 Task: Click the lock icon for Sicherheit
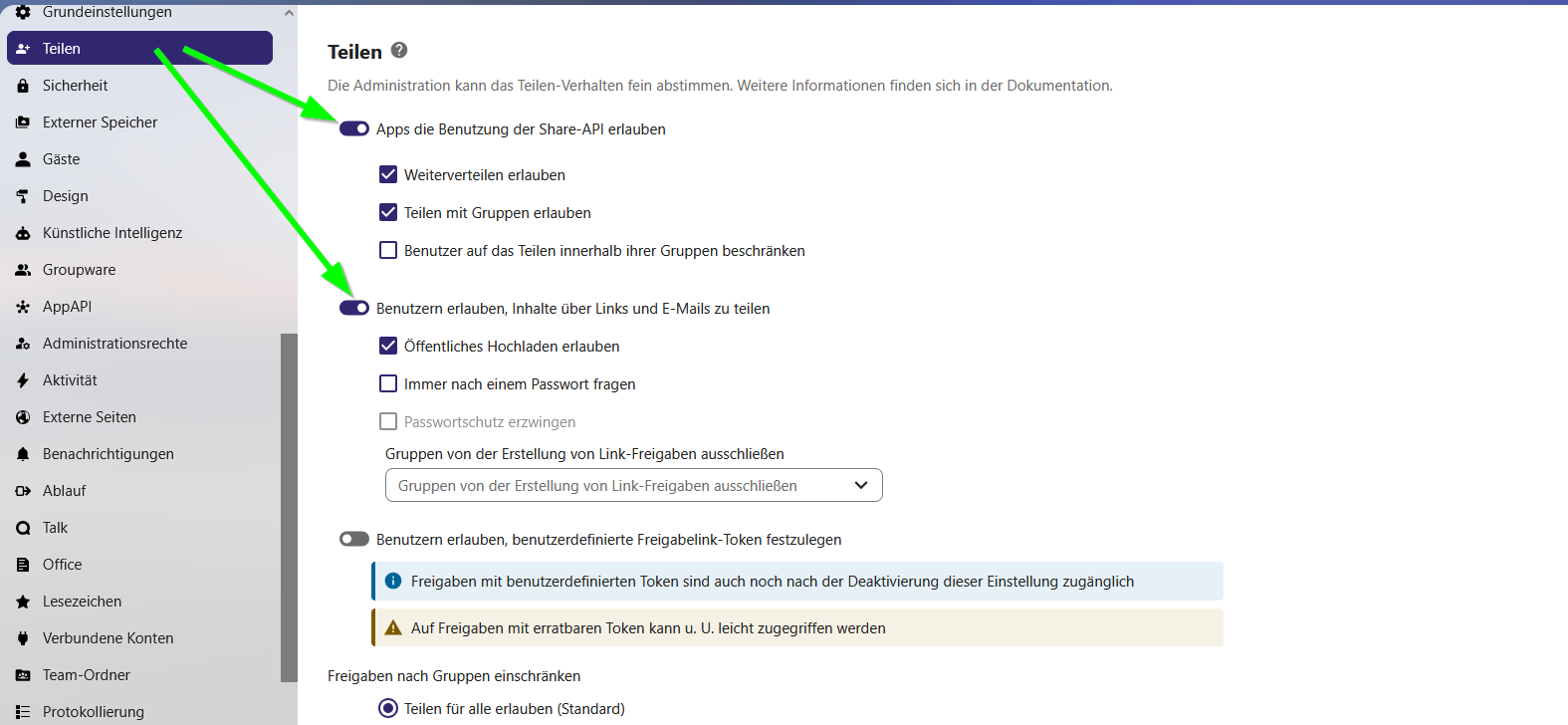[23, 86]
